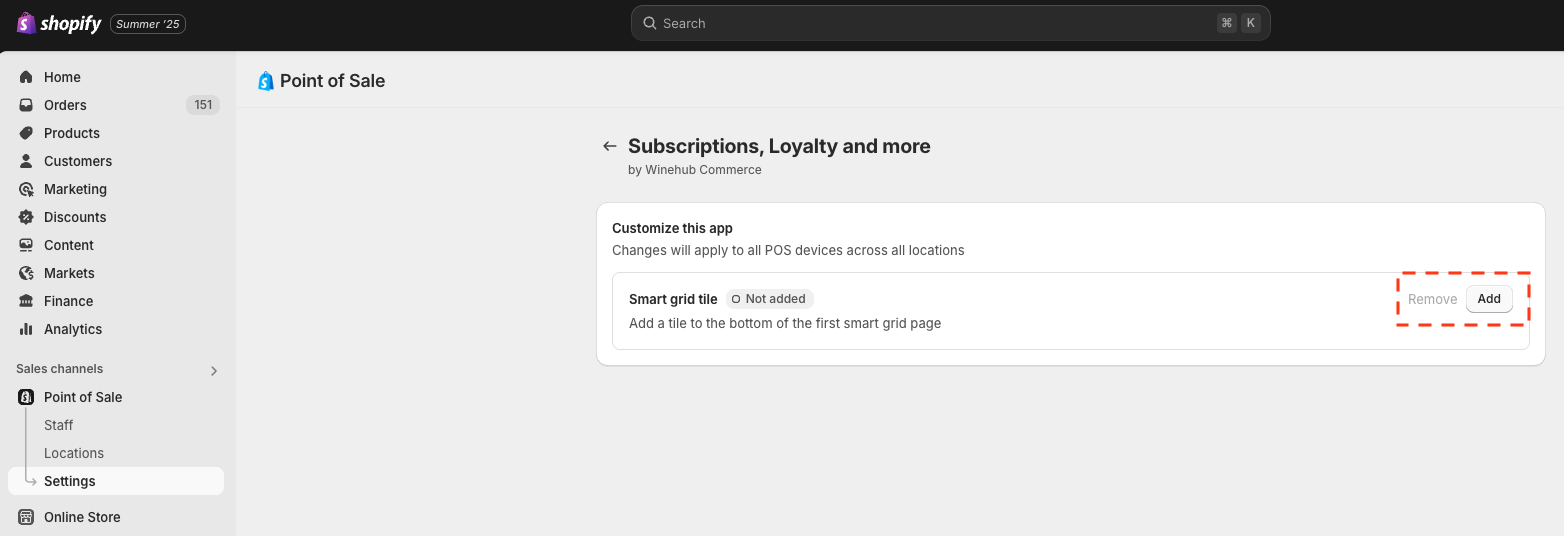Click the Products tag icon
This screenshot has height=536, width=1564.
coord(26,133)
